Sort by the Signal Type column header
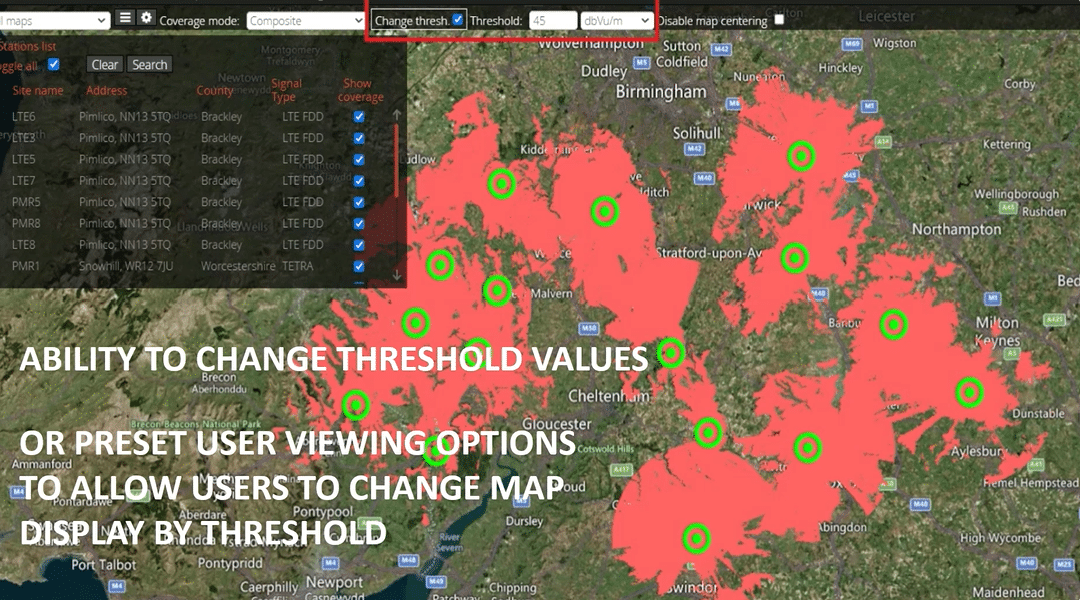1080x600 pixels. [286, 90]
